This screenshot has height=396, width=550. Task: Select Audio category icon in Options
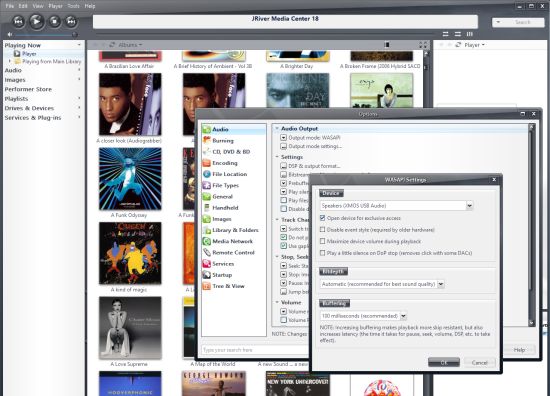(207, 129)
